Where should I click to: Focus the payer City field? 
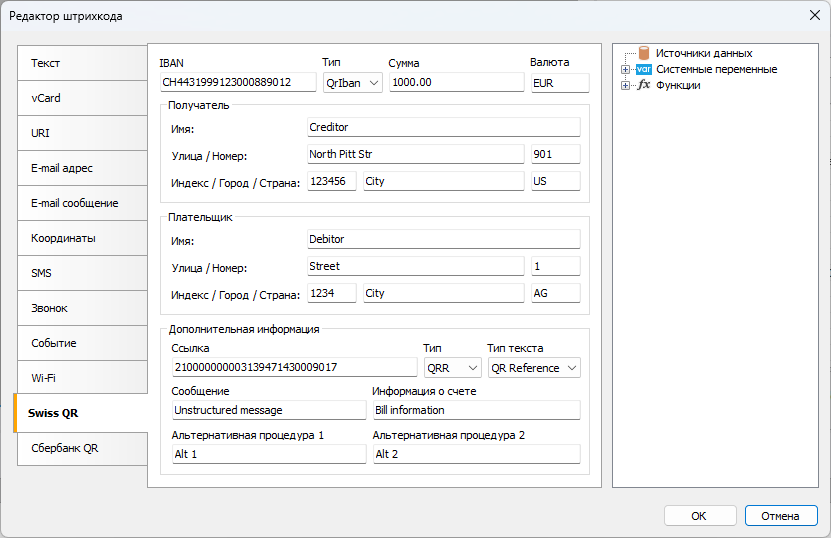pyautogui.click(x=444, y=293)
